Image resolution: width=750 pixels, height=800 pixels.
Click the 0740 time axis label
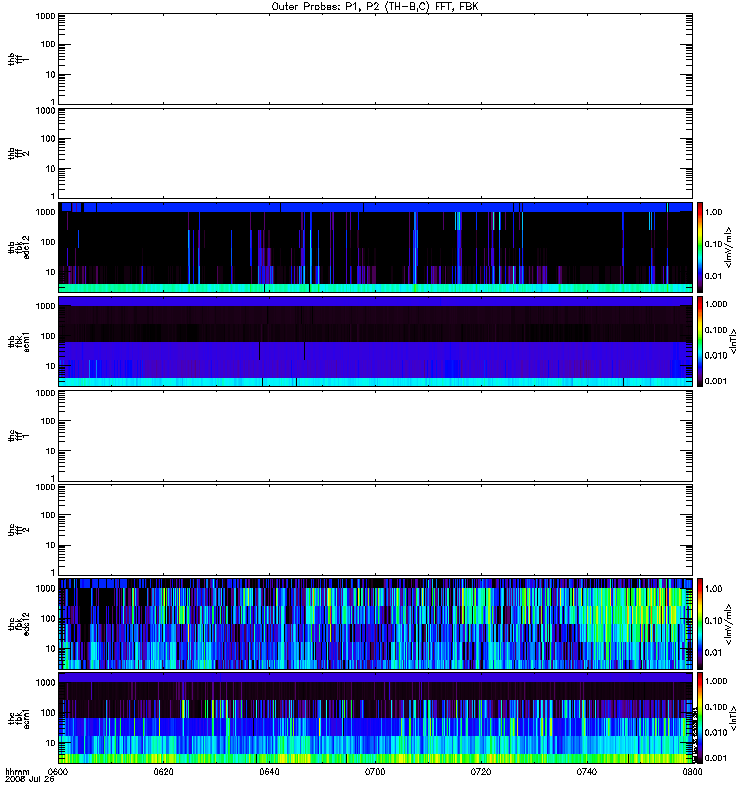click(x=587, y=772)
